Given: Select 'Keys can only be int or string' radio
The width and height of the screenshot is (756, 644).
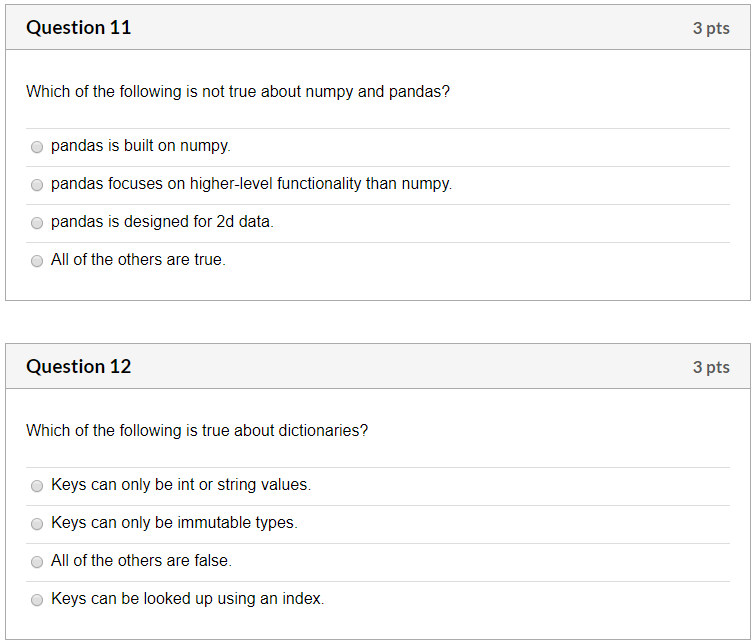Looking at the screenshot, I should click(x=37, y=485).
